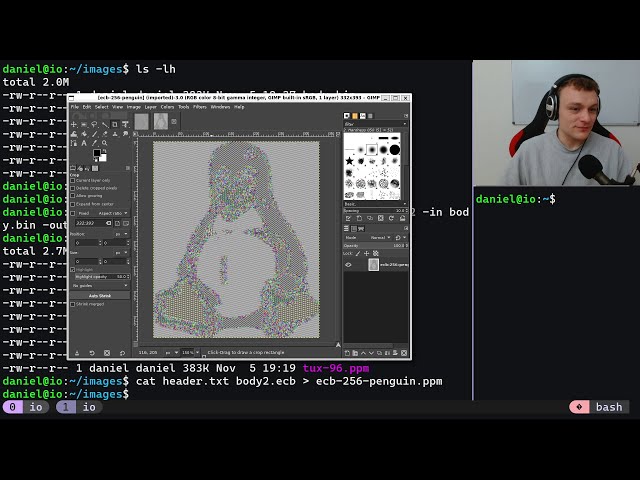Open the Filters menu

[x=200, y=107]
